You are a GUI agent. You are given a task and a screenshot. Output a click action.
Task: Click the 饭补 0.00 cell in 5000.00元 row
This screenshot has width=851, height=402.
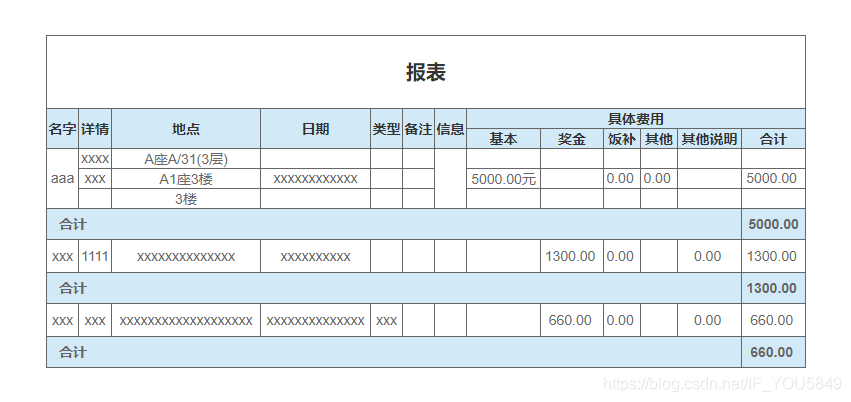click(622, 179)
